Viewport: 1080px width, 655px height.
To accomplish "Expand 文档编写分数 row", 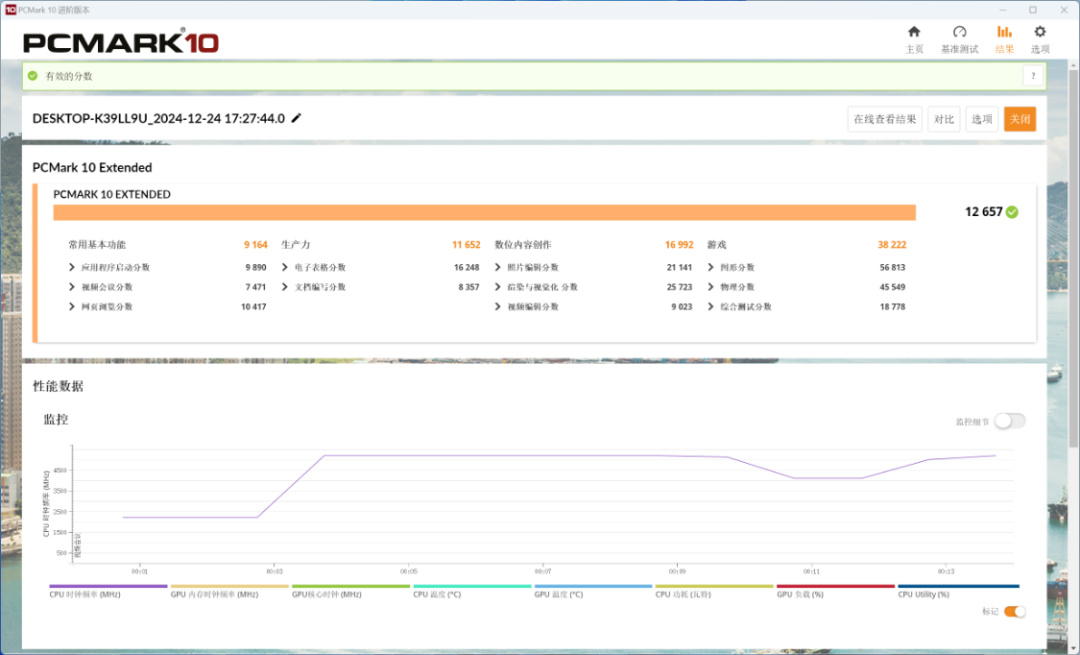I will 284,287.
